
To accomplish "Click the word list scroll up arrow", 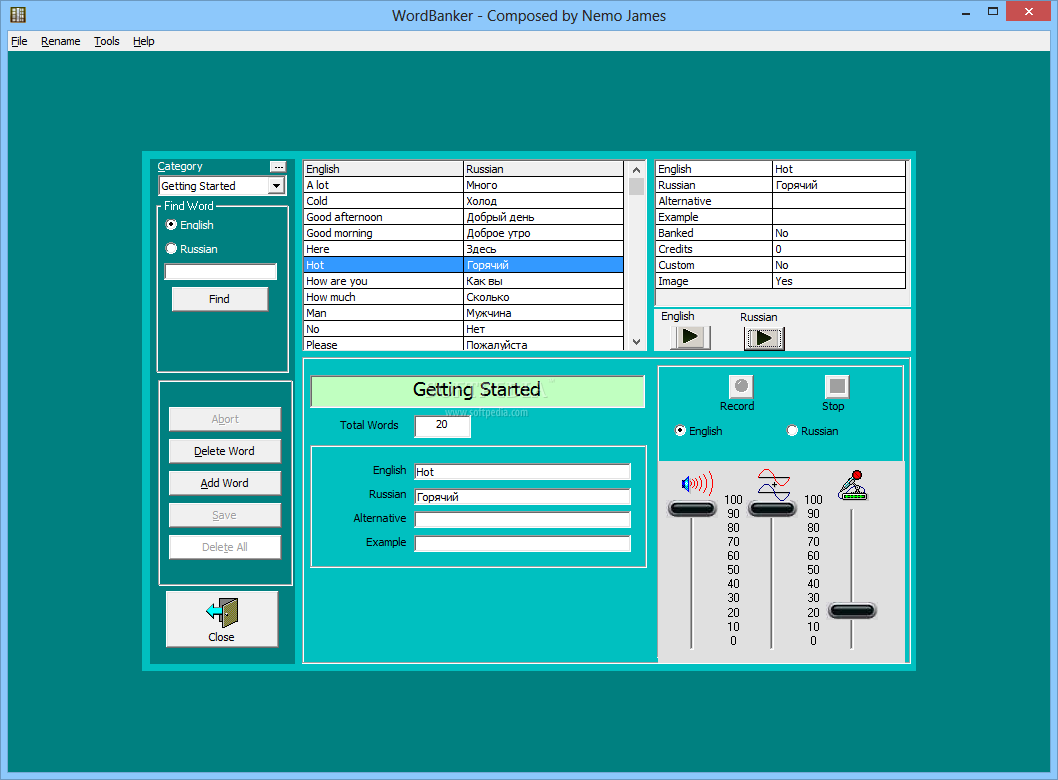I will 636,170.
